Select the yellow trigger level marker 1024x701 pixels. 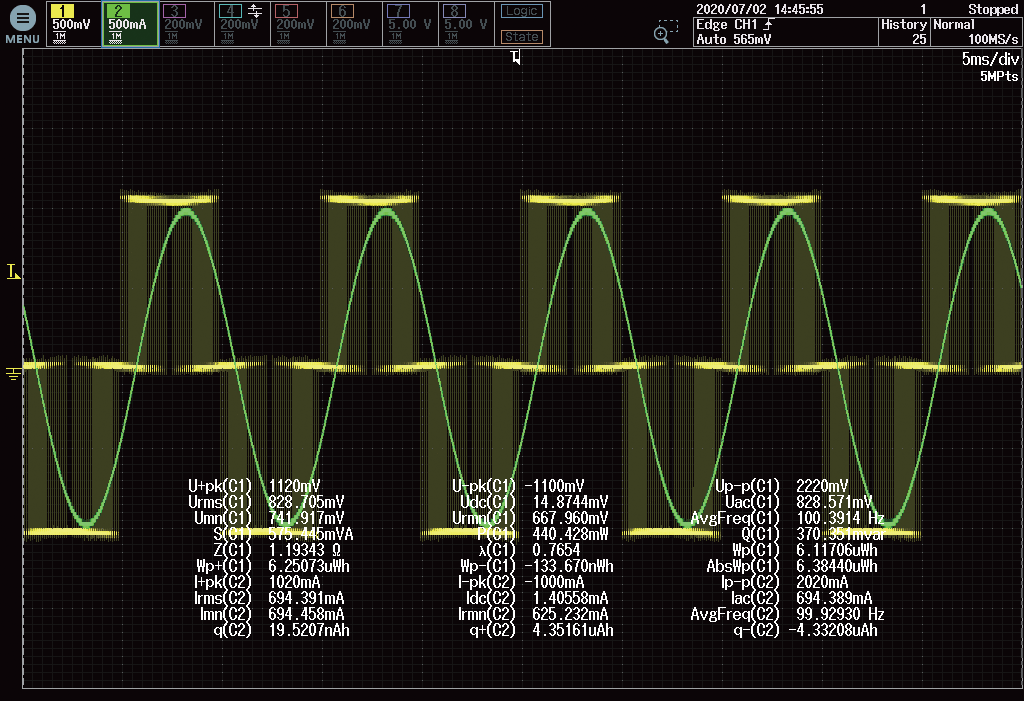click(13, 271)
